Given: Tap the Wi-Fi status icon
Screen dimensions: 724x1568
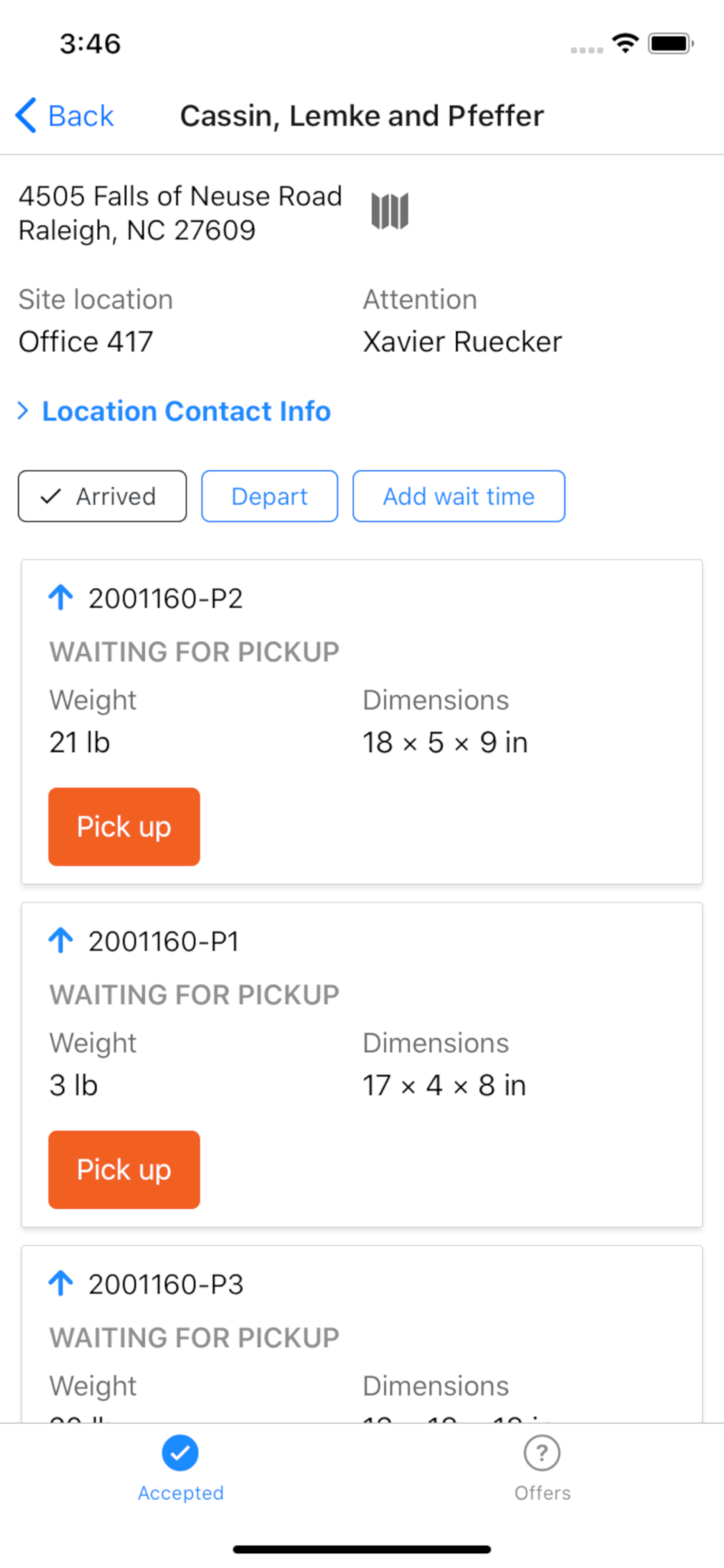Looking at the screenshot, I should [625, 43].
